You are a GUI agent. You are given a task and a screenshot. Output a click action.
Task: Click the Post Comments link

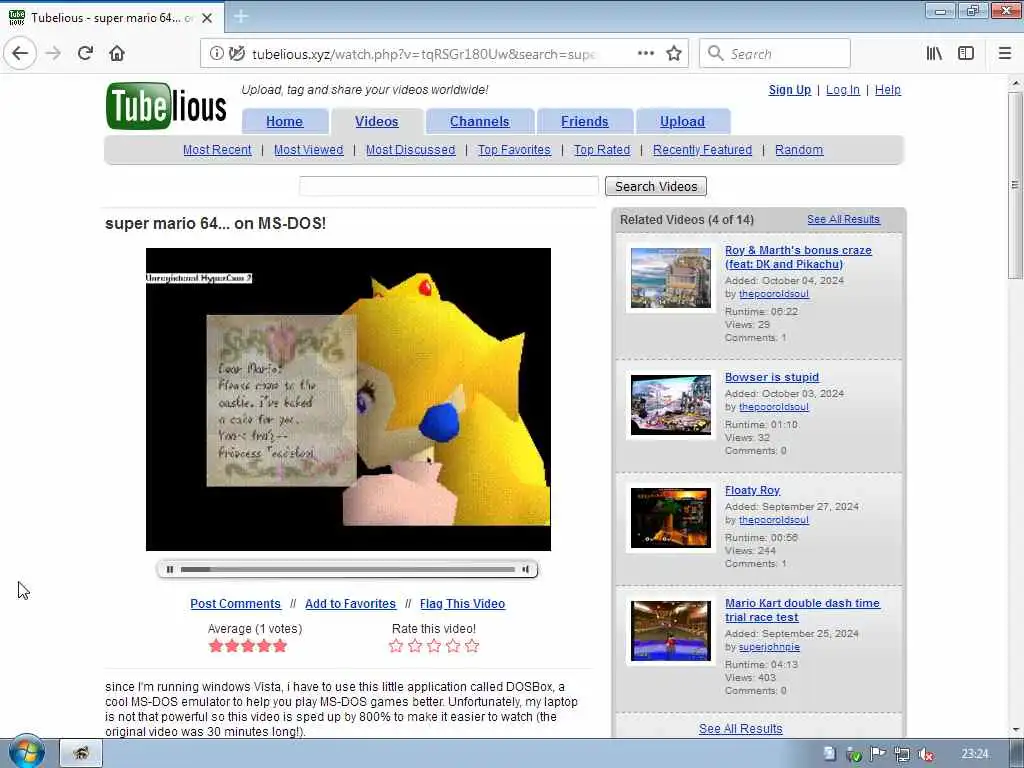(x=235, y=604)
